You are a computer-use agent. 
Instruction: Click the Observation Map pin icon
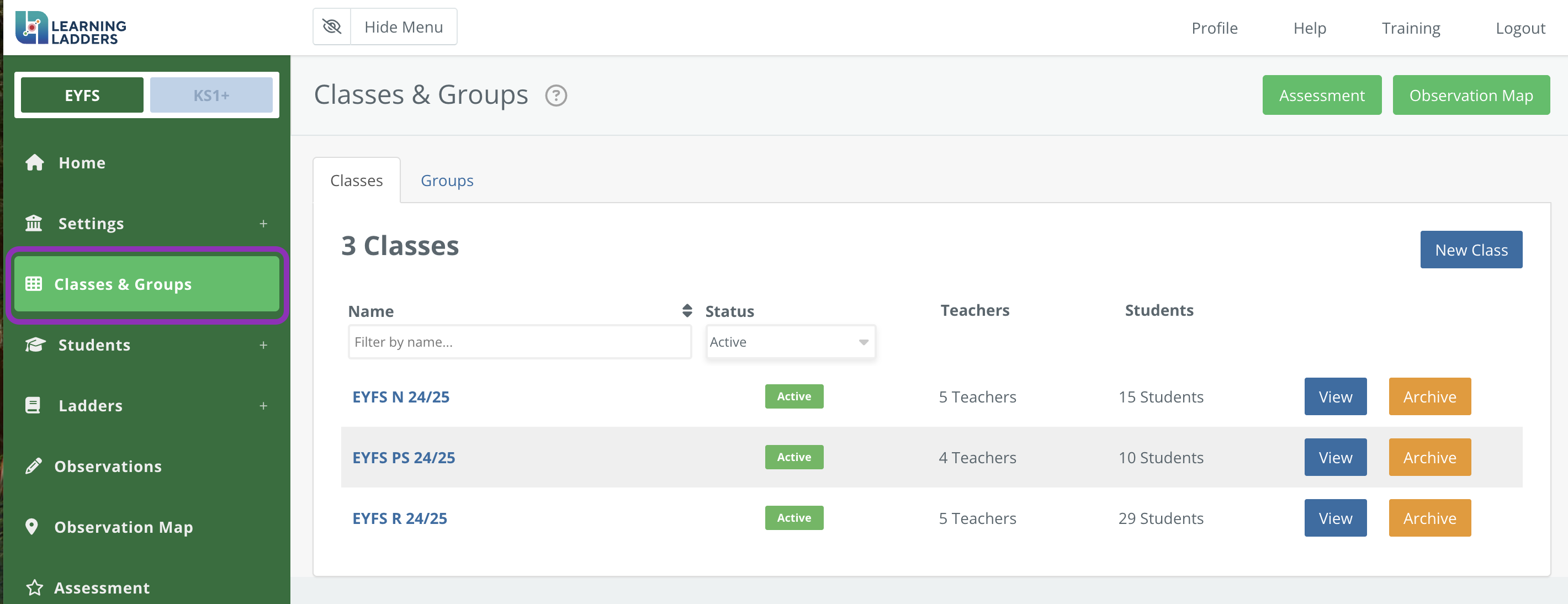point(31,527)
